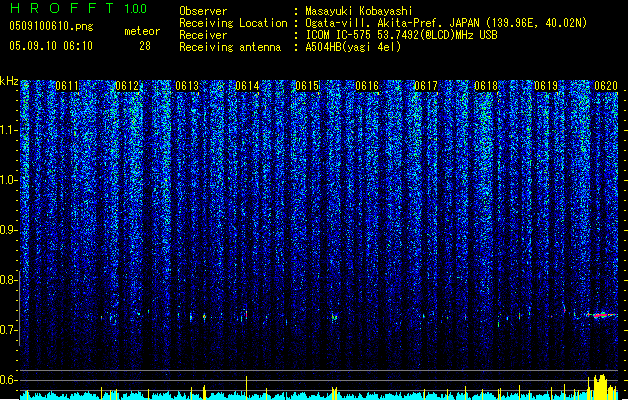The width and height of the screenshot is (629, 400).
Task: Click the 0.8 kHz axis label
Action: pos(9,280)
